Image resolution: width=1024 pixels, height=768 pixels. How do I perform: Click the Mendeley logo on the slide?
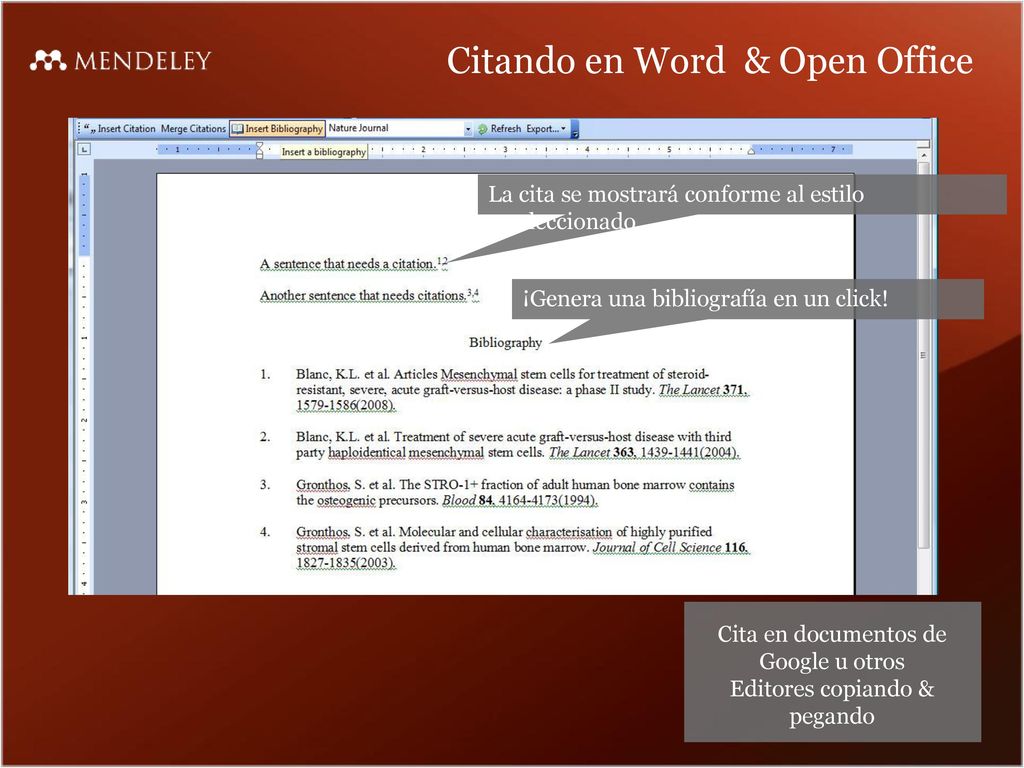pos(121,60)
